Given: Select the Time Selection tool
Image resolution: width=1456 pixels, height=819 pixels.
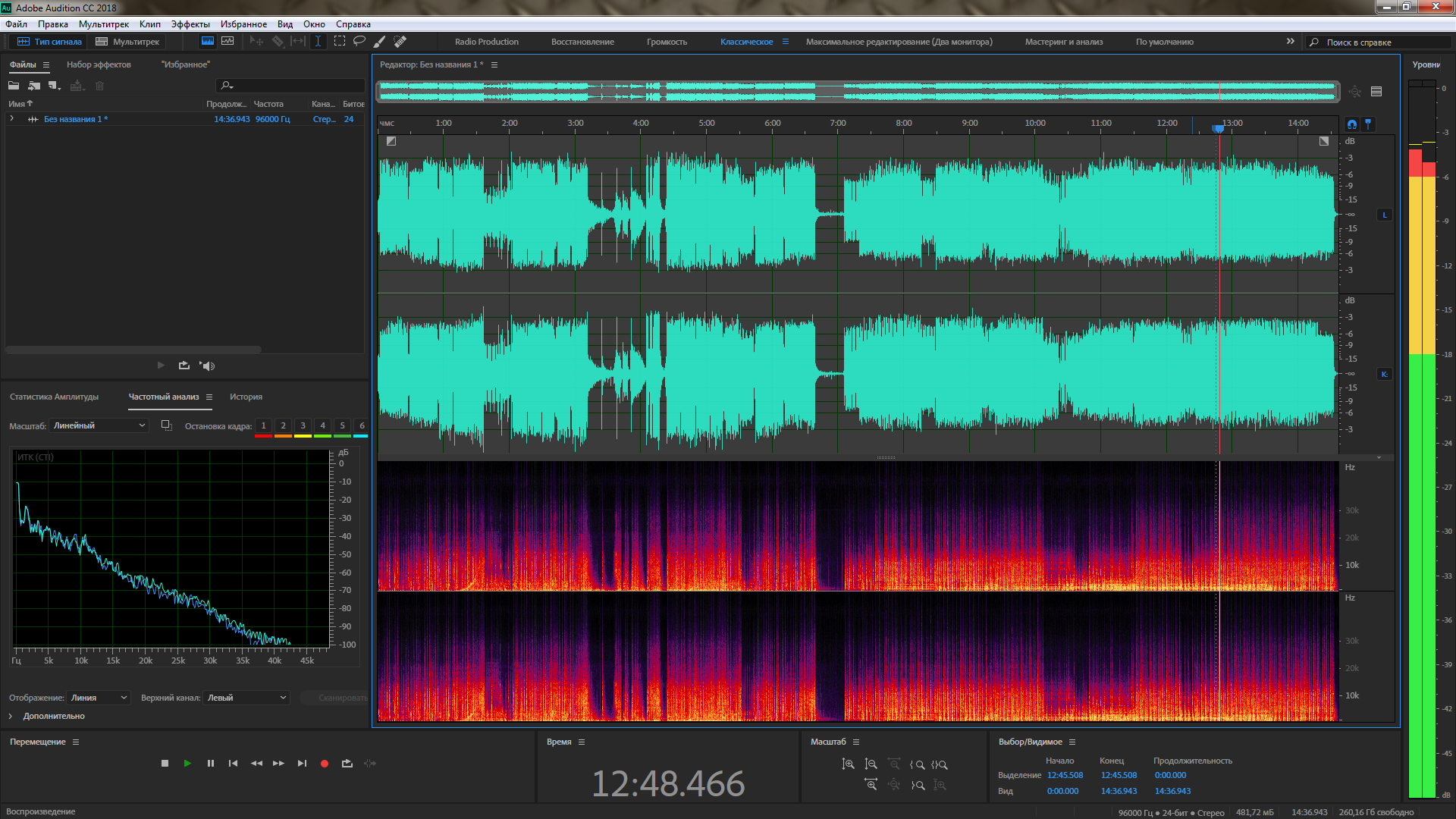Looking at the screenshot, I should [318, 42].
